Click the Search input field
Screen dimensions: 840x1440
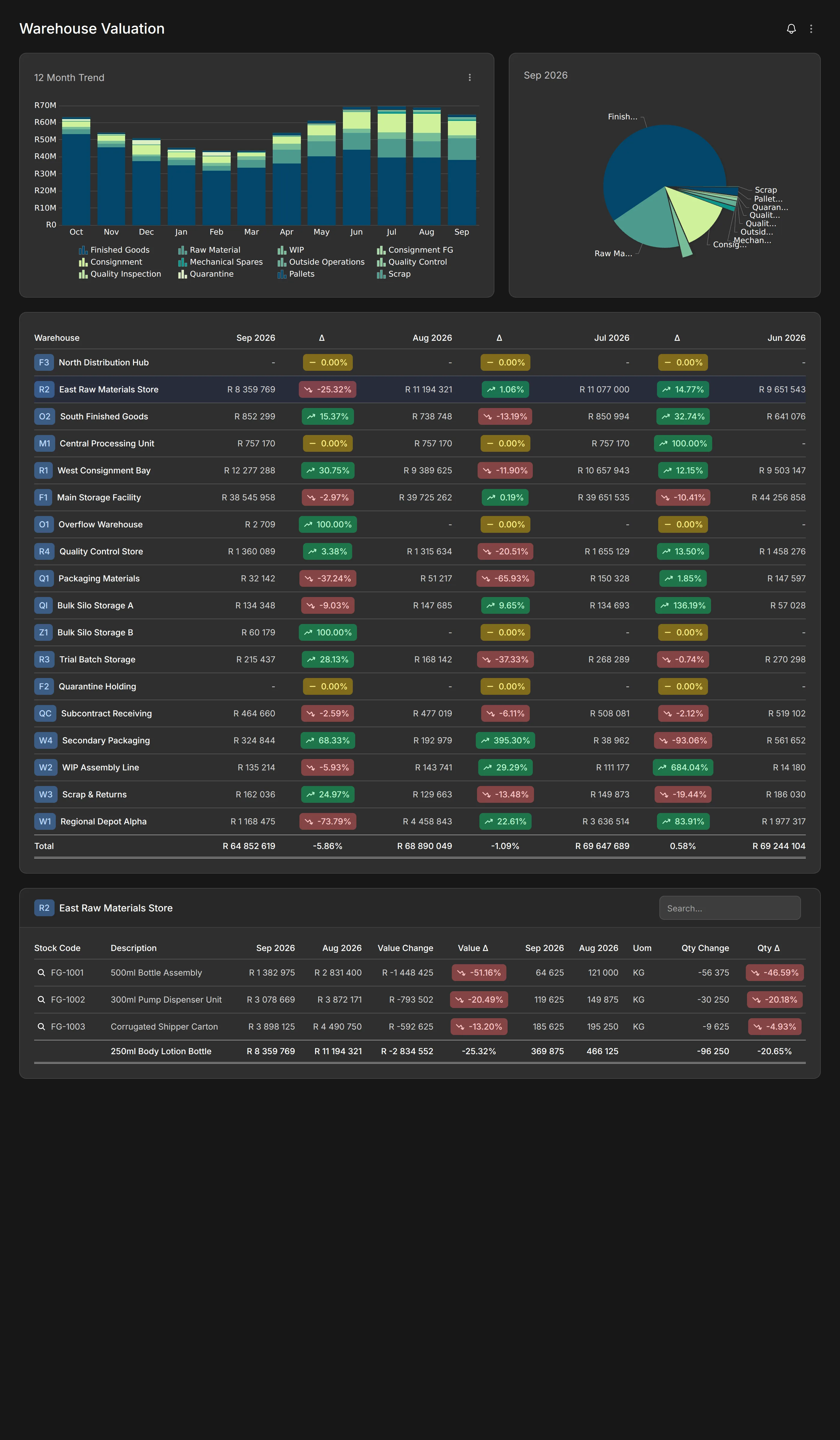click(x=730, y=907)
